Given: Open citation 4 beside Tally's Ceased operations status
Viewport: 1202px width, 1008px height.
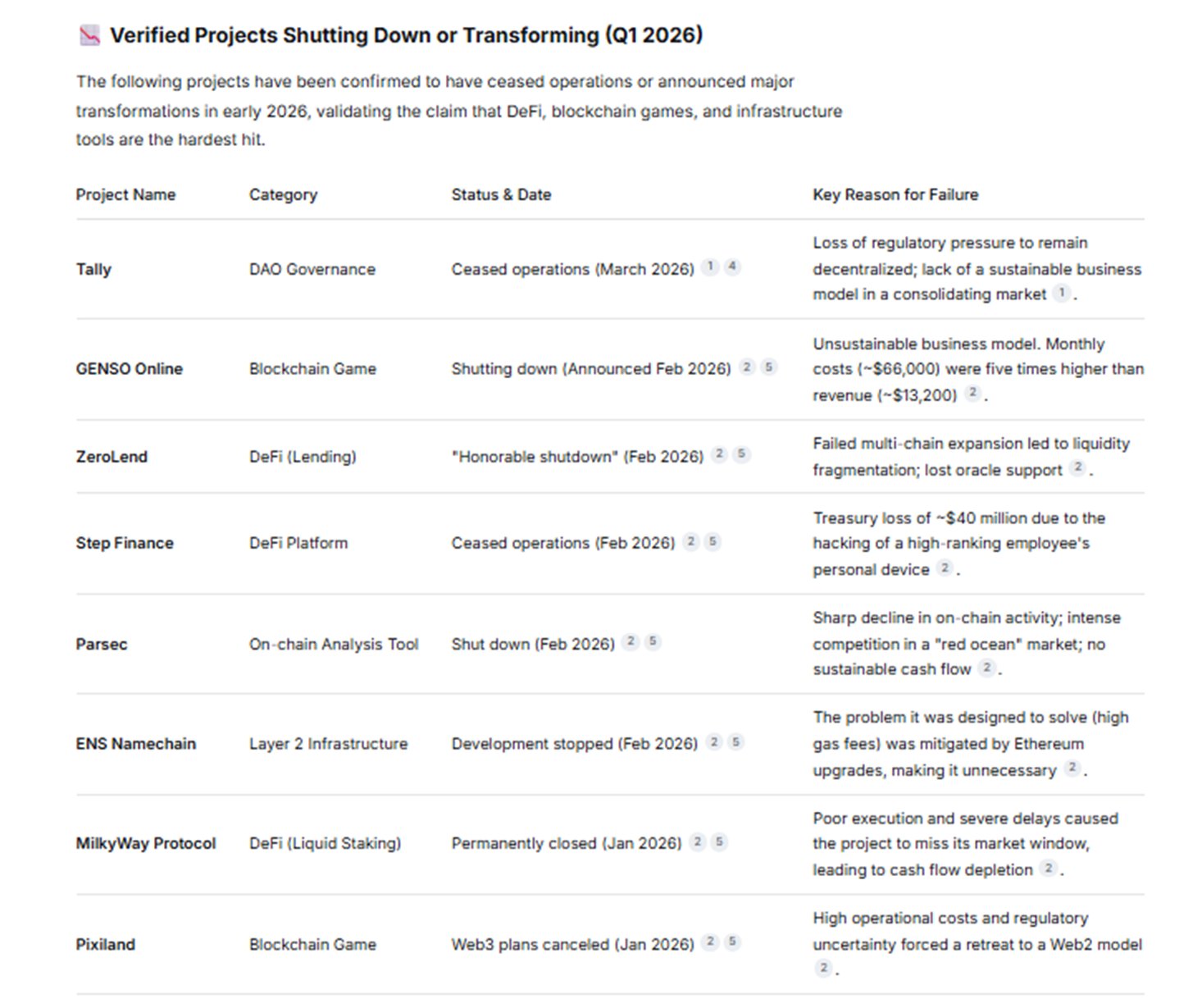Looking at the screenshot, I should coord(732,267).
